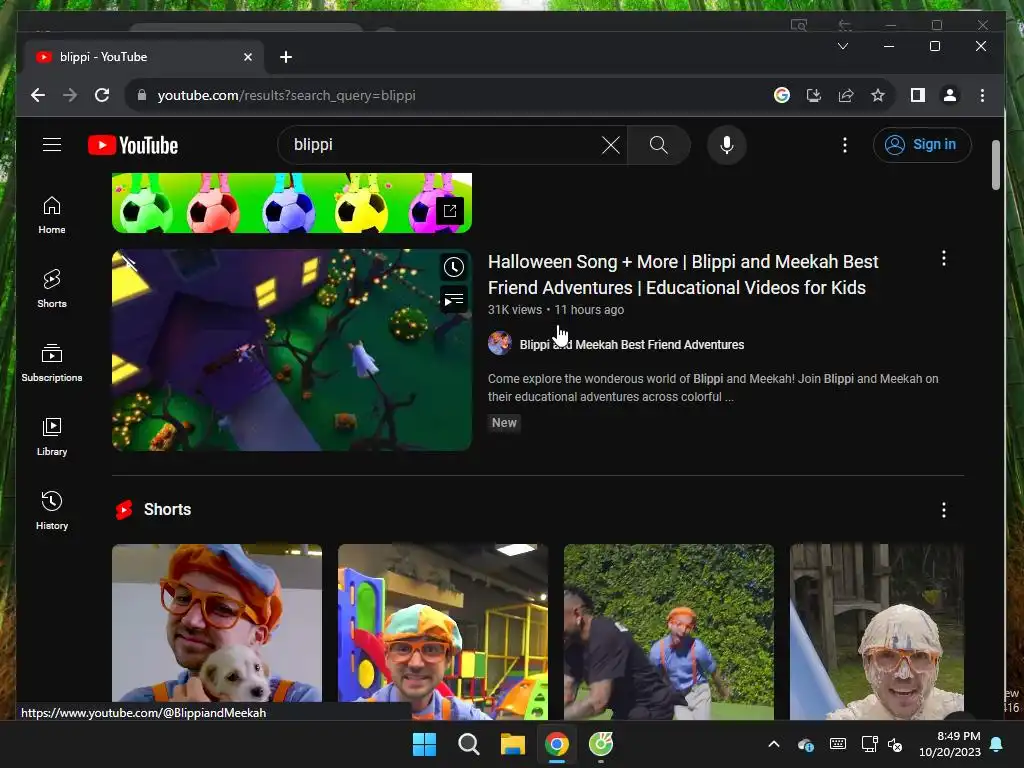
Task: Clear the blippi search query
Action: [x=611, y=145]
